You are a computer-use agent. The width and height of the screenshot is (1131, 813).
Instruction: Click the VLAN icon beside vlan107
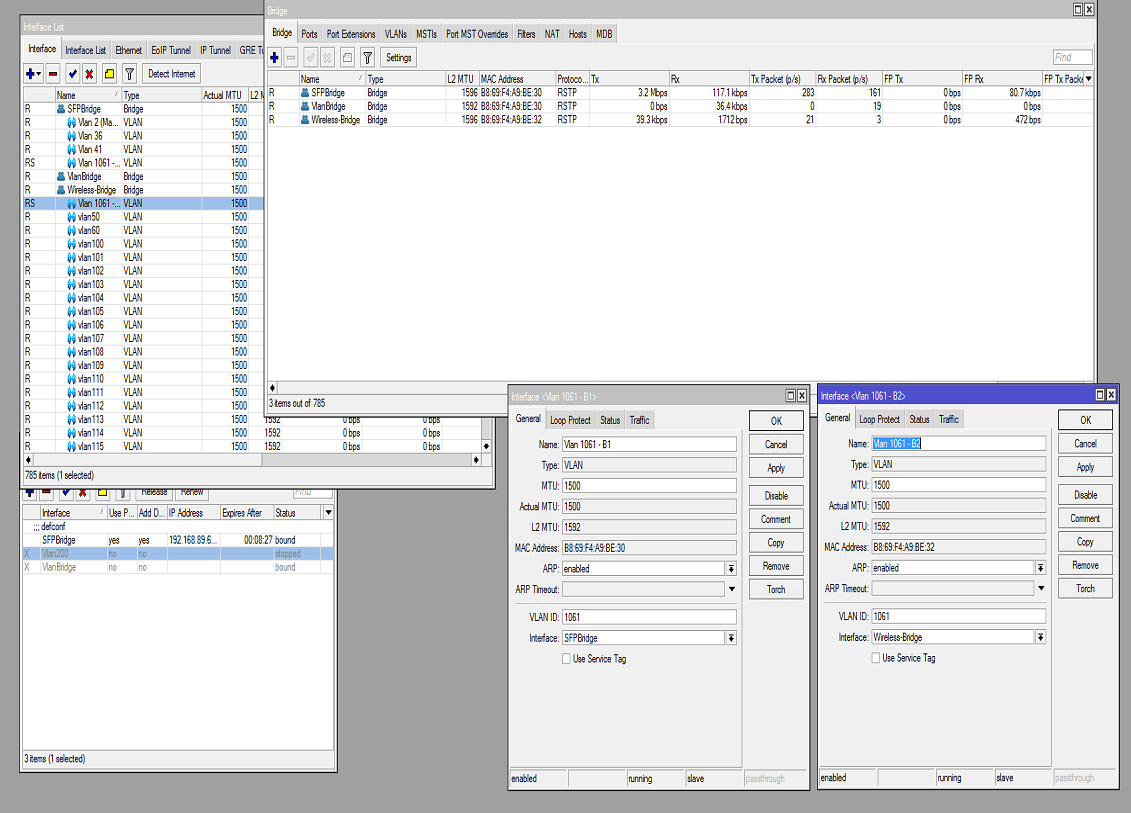(x=71, y=338)
